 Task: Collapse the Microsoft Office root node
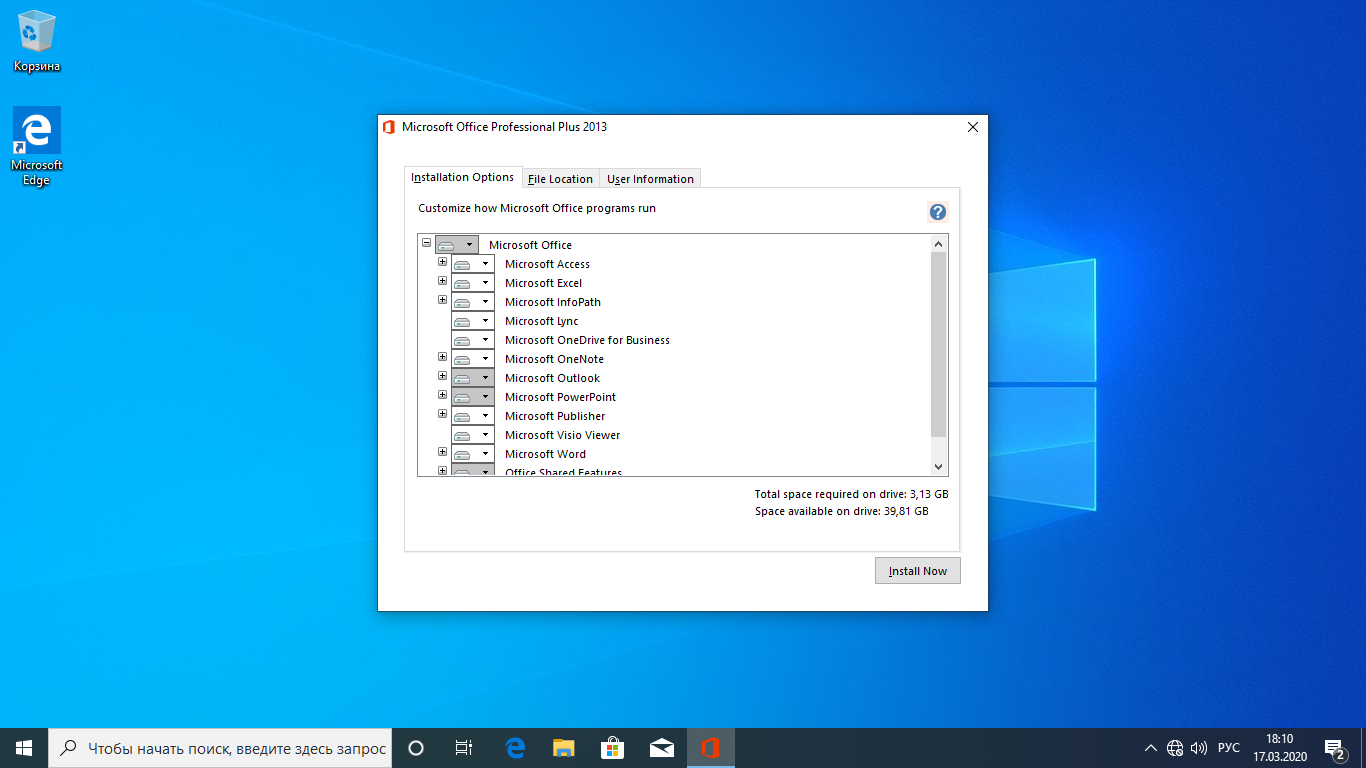point(427,242)
